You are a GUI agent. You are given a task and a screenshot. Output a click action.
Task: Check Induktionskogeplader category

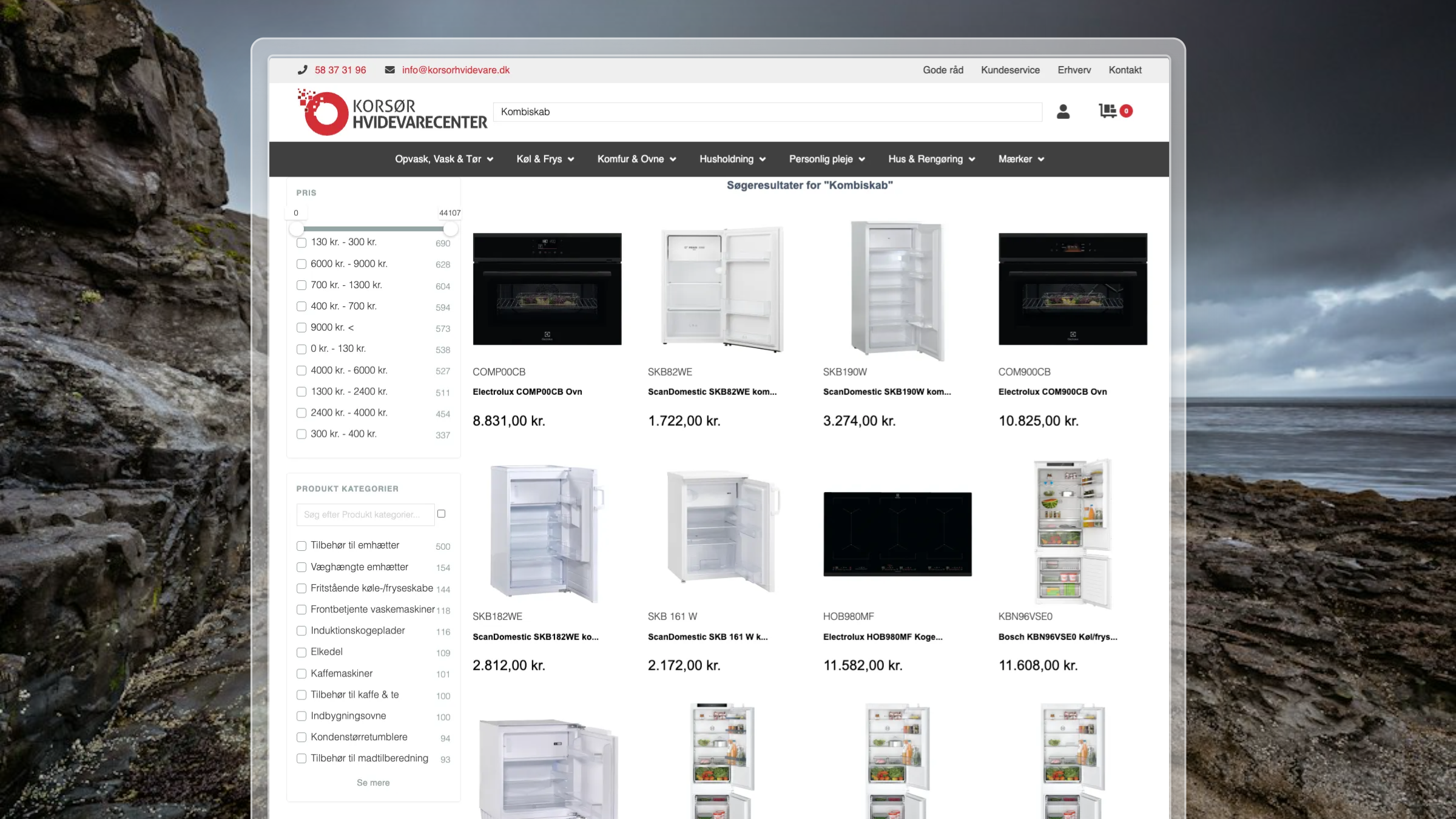302,631
